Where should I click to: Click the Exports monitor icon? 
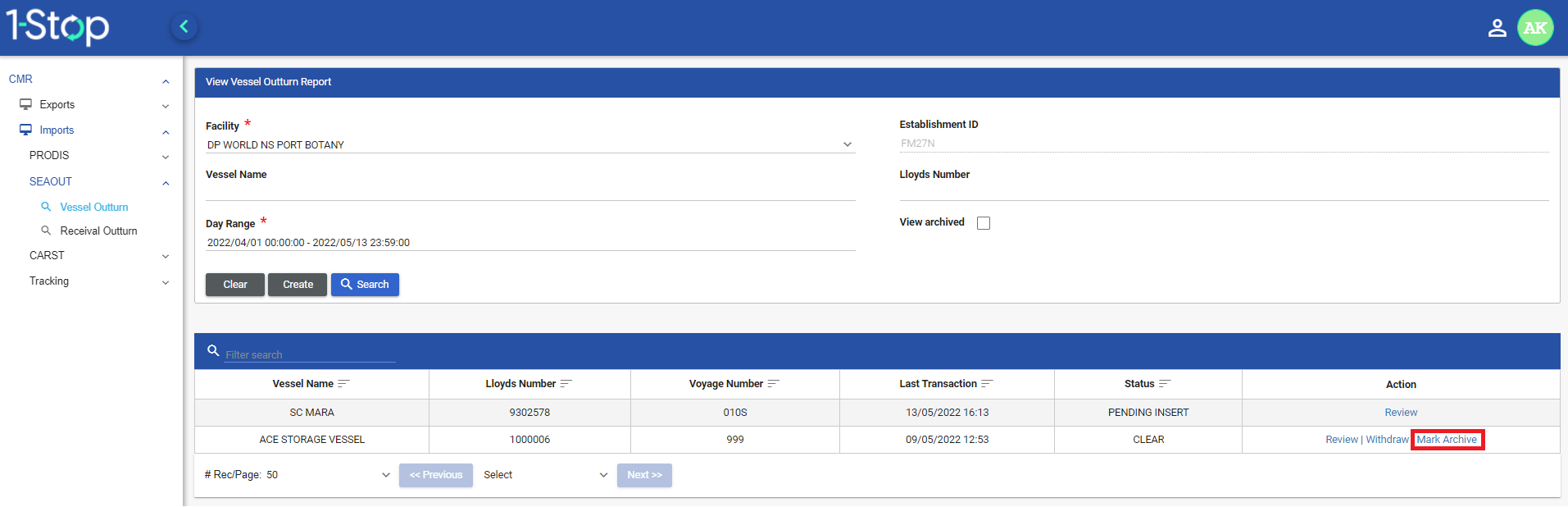[25, 104]
